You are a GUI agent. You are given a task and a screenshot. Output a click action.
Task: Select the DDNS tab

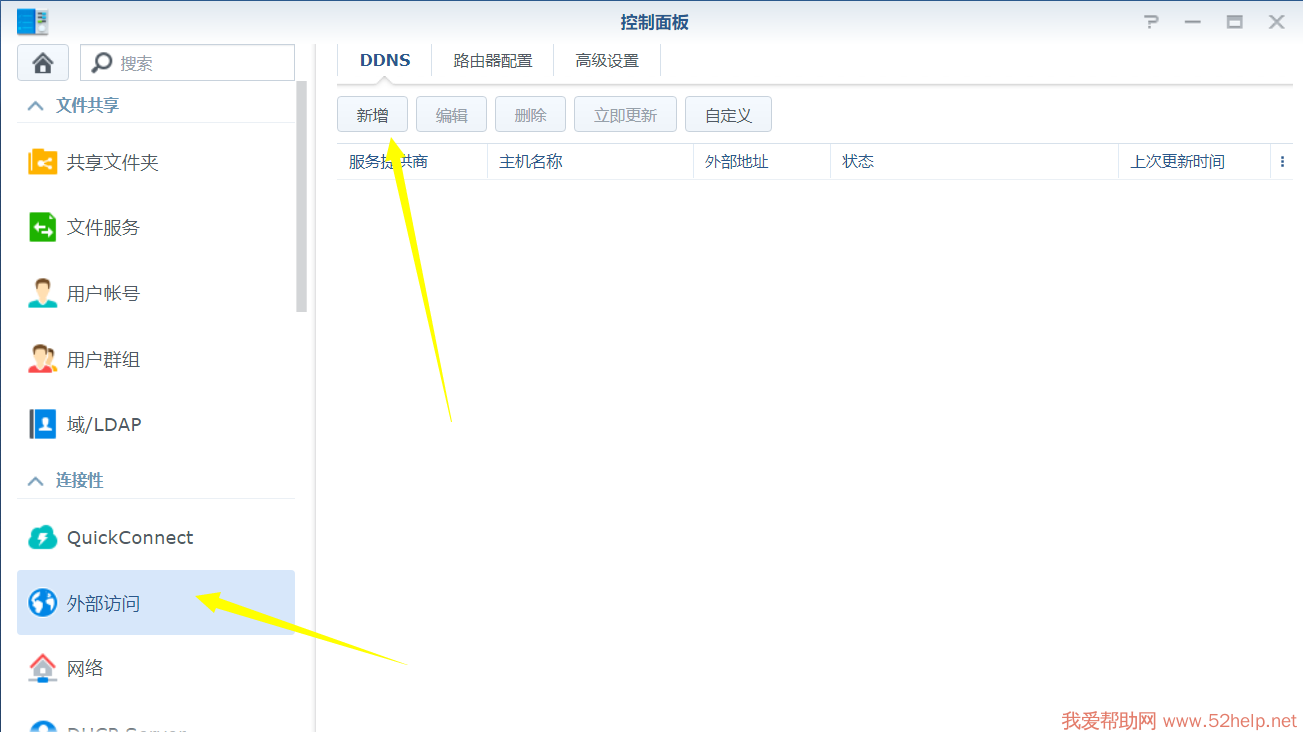click(385, 60)
